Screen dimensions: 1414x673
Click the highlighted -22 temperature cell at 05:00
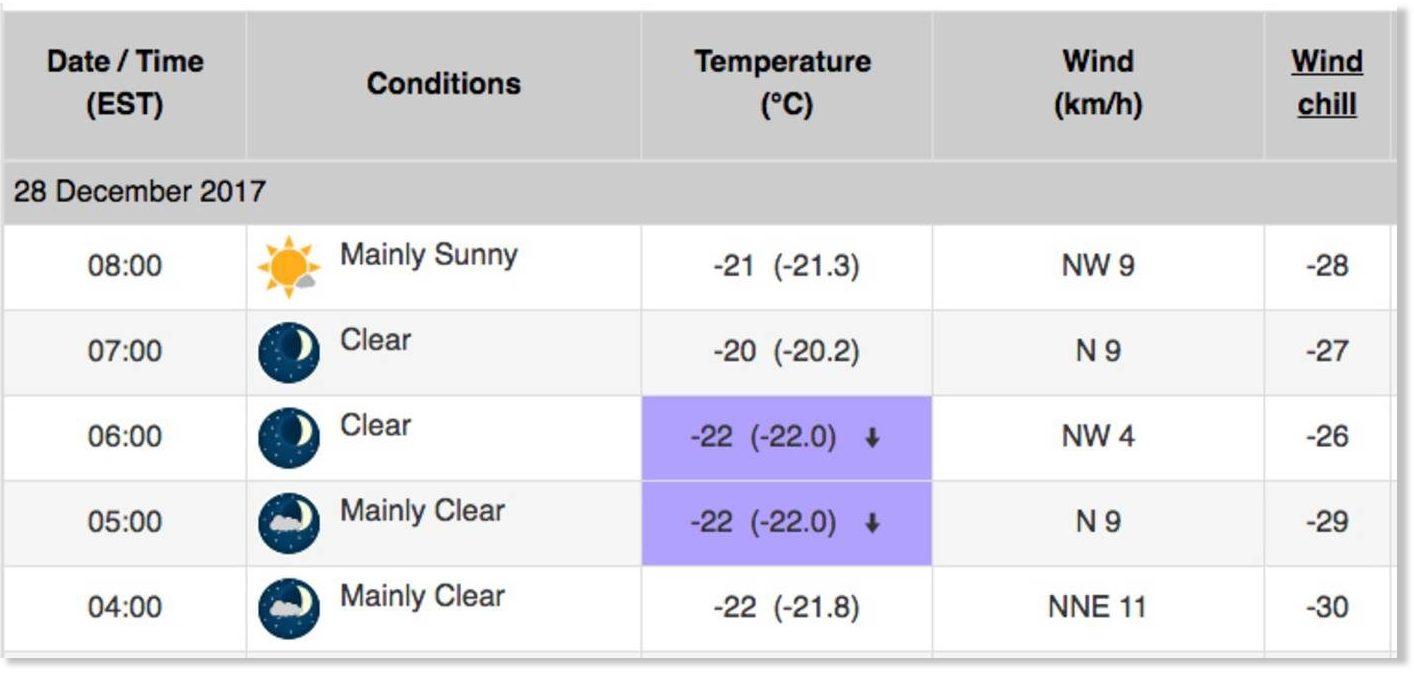coord(786,523)
